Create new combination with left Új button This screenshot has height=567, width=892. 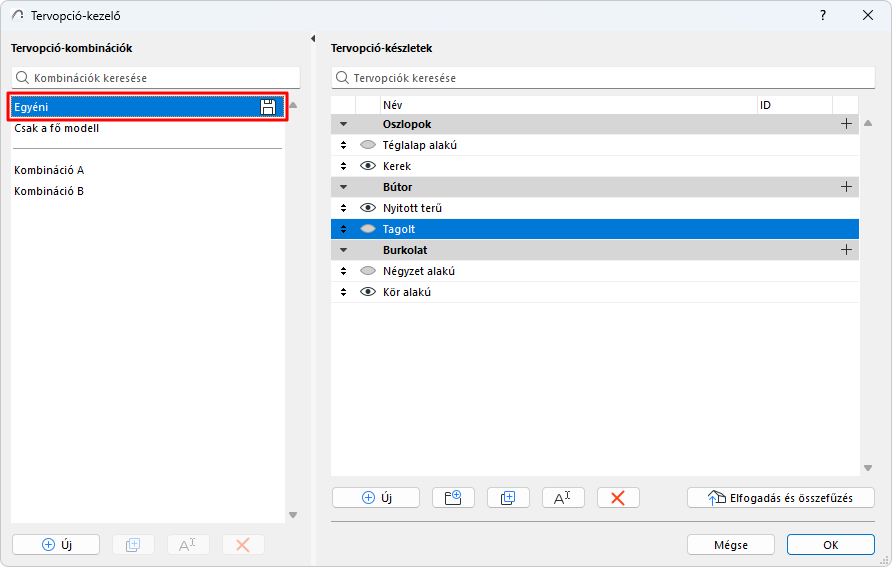tap(56, 545)
